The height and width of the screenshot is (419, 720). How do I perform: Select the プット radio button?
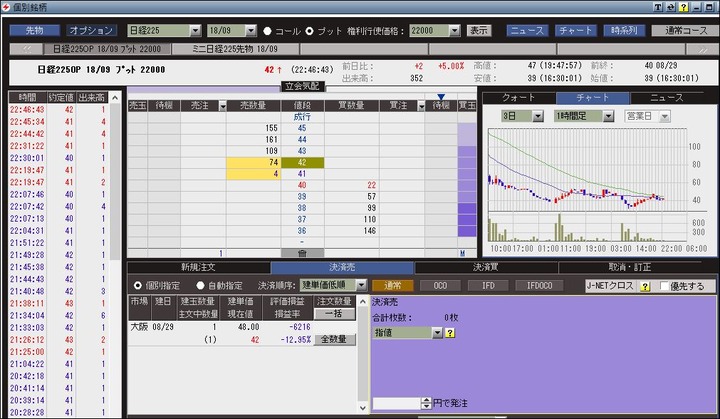[x=309, y=31]
